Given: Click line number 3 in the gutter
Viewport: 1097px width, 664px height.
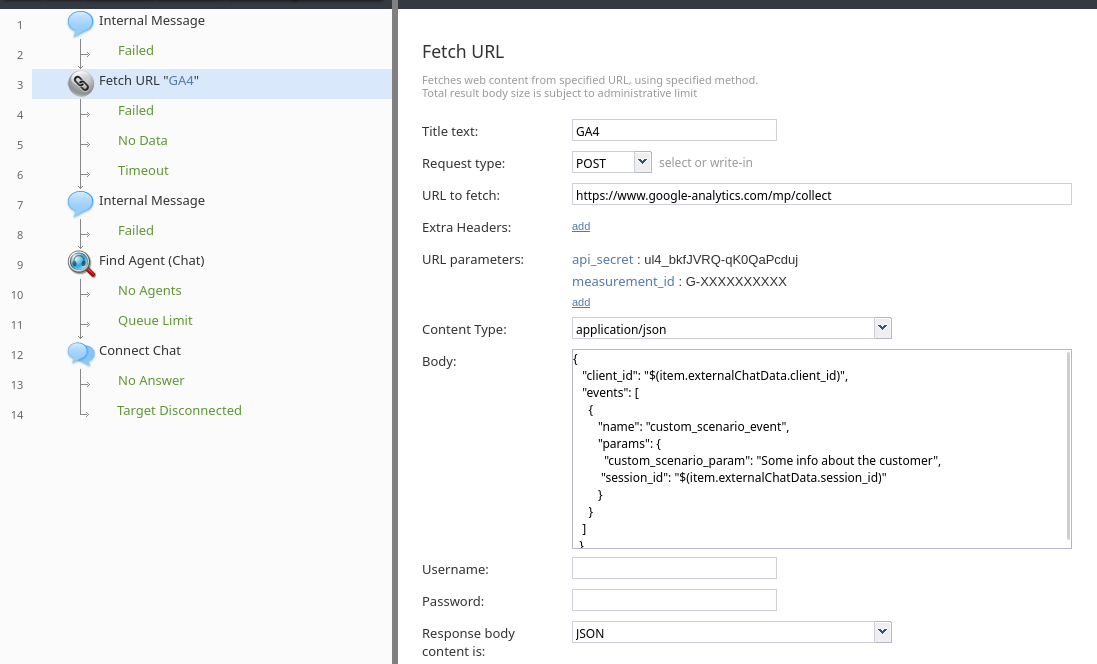Looking at the screenshot, I should pyautogui.click(x=20, y=85).
